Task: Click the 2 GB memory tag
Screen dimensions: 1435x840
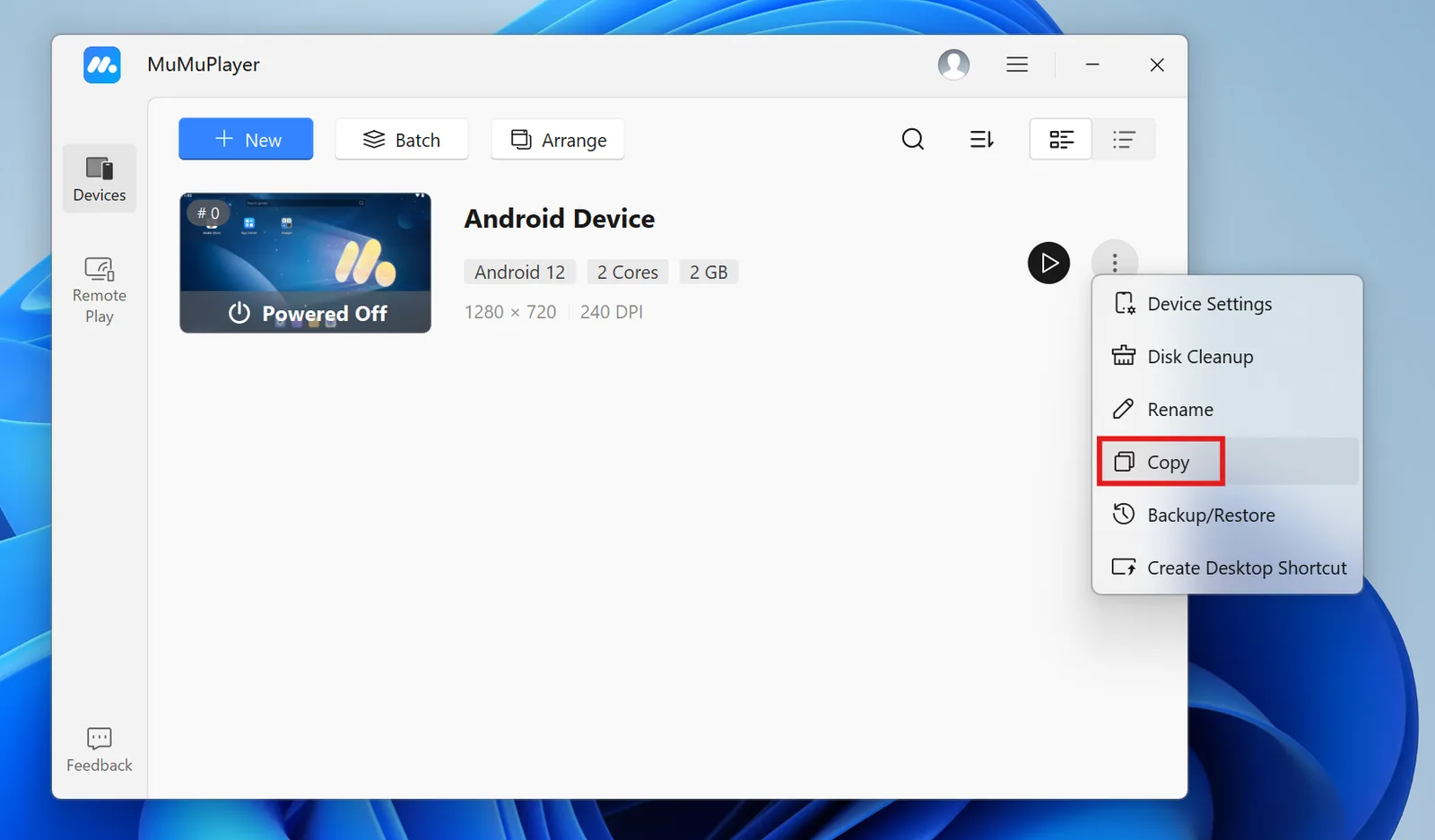Action: tap(709, 273)
